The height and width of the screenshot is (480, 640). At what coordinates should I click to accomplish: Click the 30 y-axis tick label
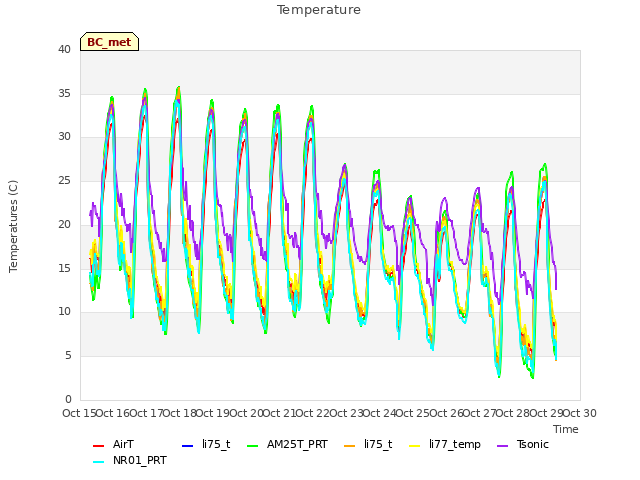(x=64, y=137)
